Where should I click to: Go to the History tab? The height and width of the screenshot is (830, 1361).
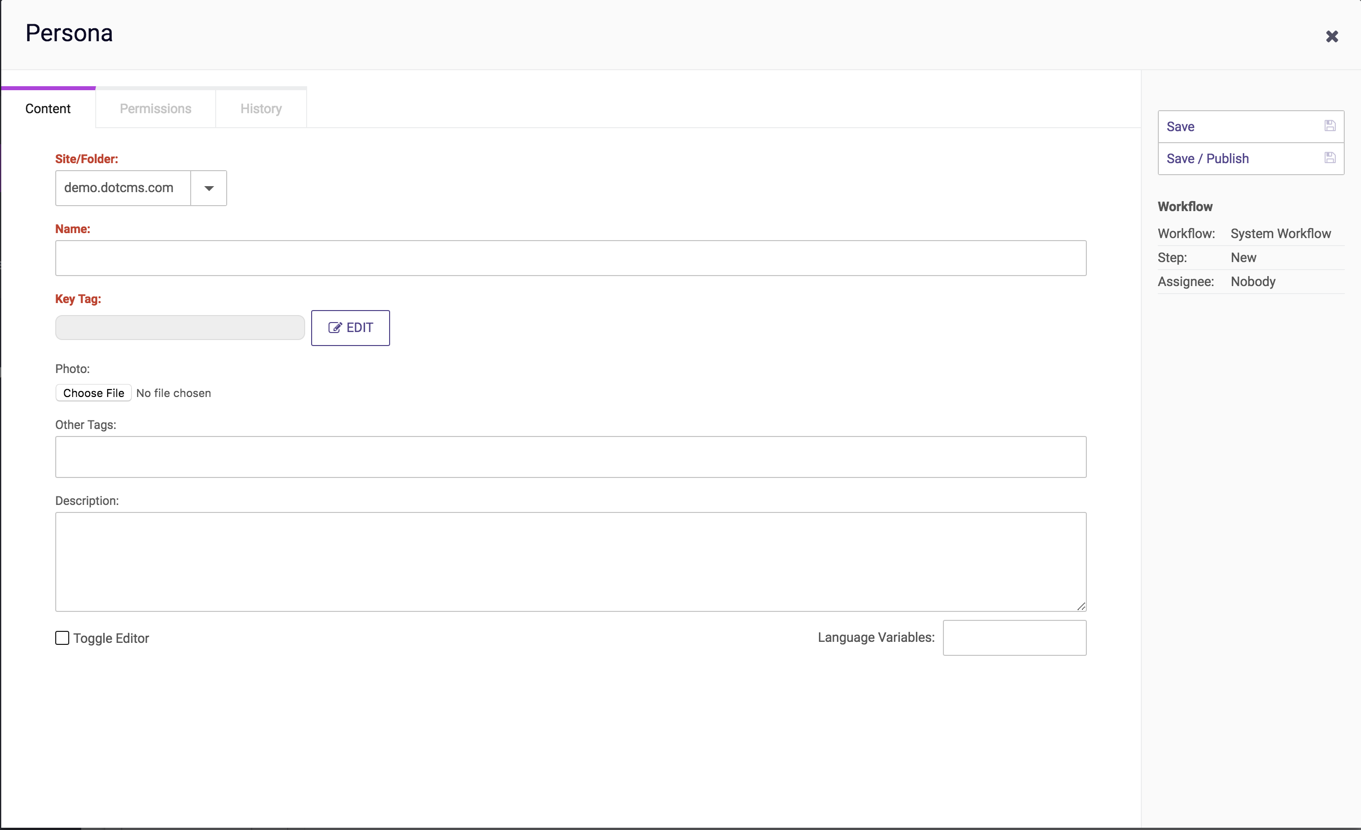pyautogui.click(x=261, y=109)
